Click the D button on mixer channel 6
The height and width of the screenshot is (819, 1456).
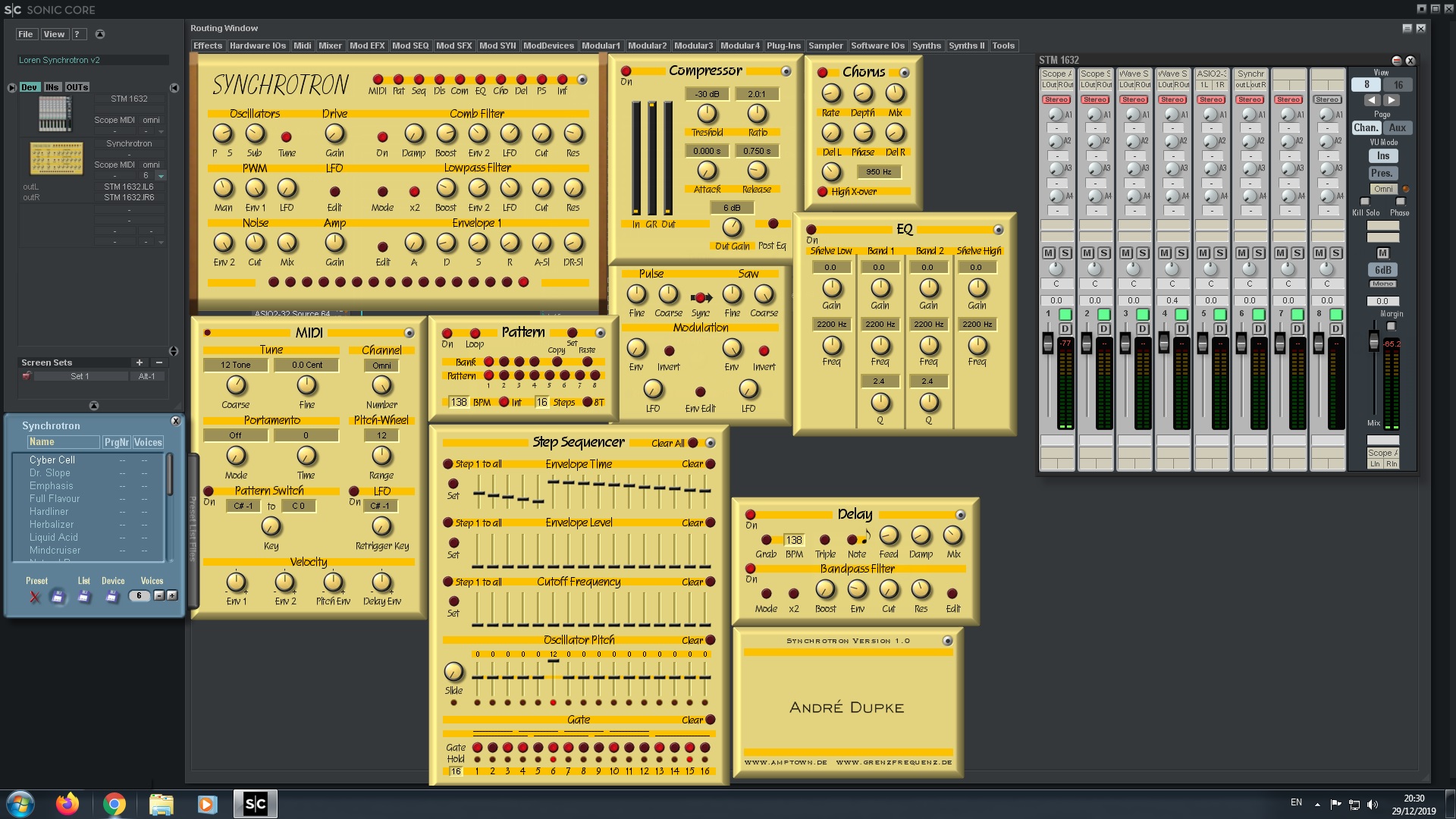pyautogui.click(x=1260, y=328)
